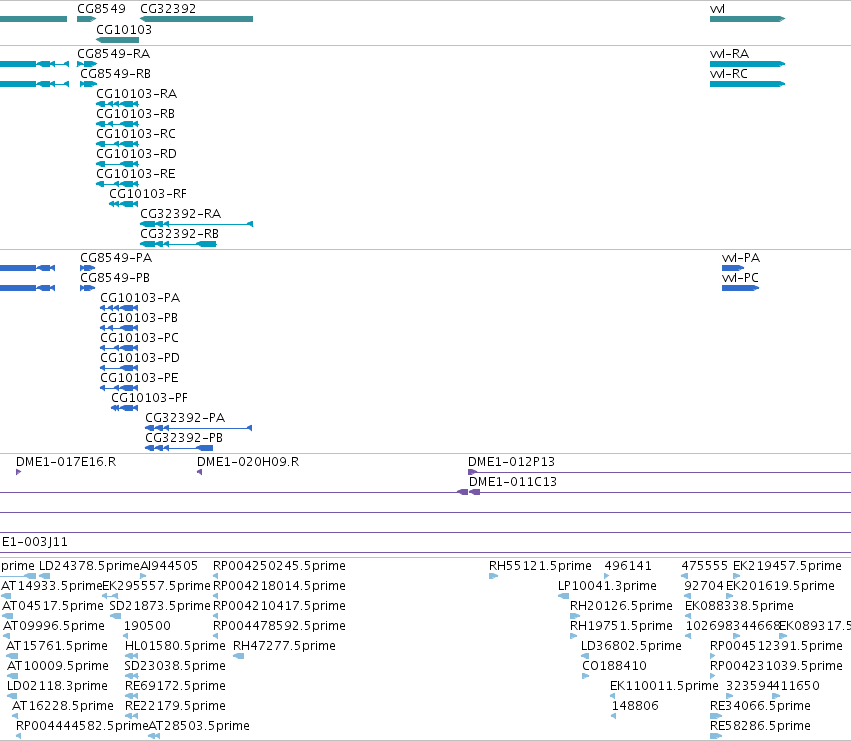Image resolution: width=851 pixels, height=741 pixels.
Task: Click protein CG32392-PB label
Action: [x=184, y=438]
